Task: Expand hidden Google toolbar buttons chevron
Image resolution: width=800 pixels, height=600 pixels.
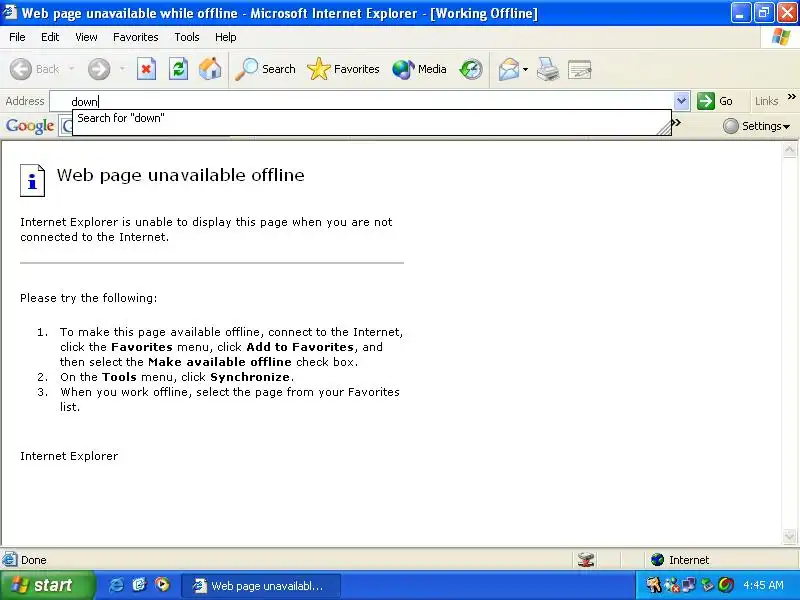Action: click(677, 122)
